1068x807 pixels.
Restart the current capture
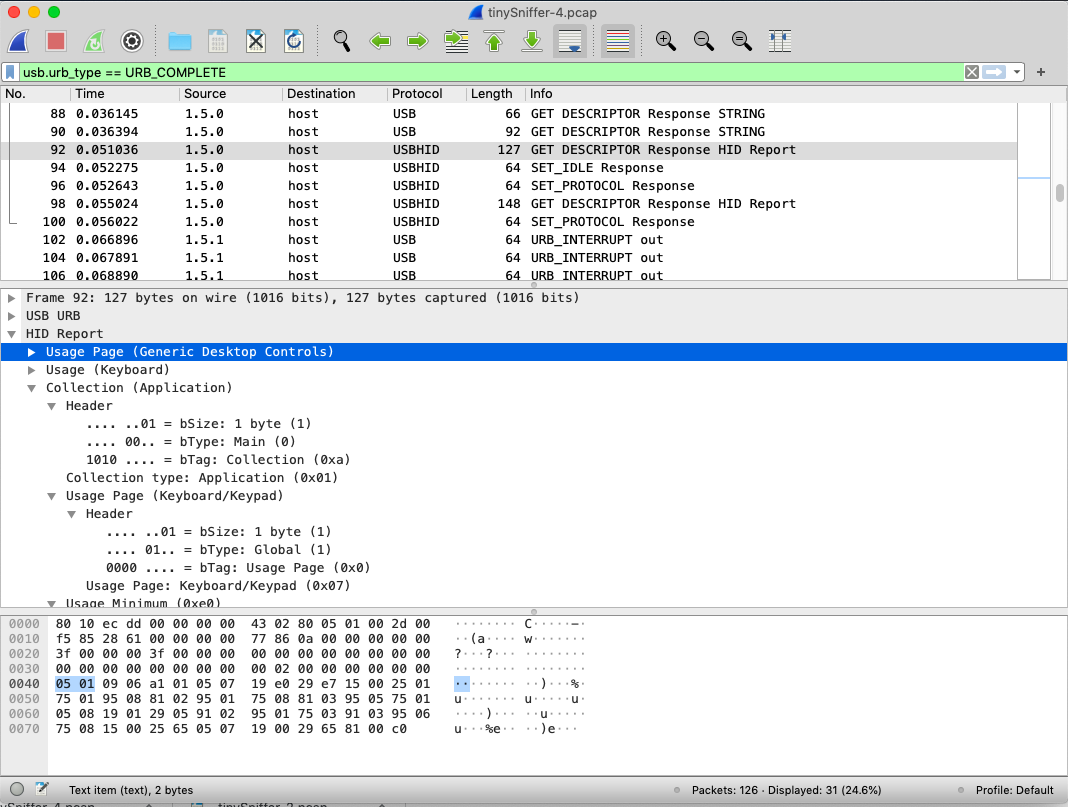(x=94, y=42)
